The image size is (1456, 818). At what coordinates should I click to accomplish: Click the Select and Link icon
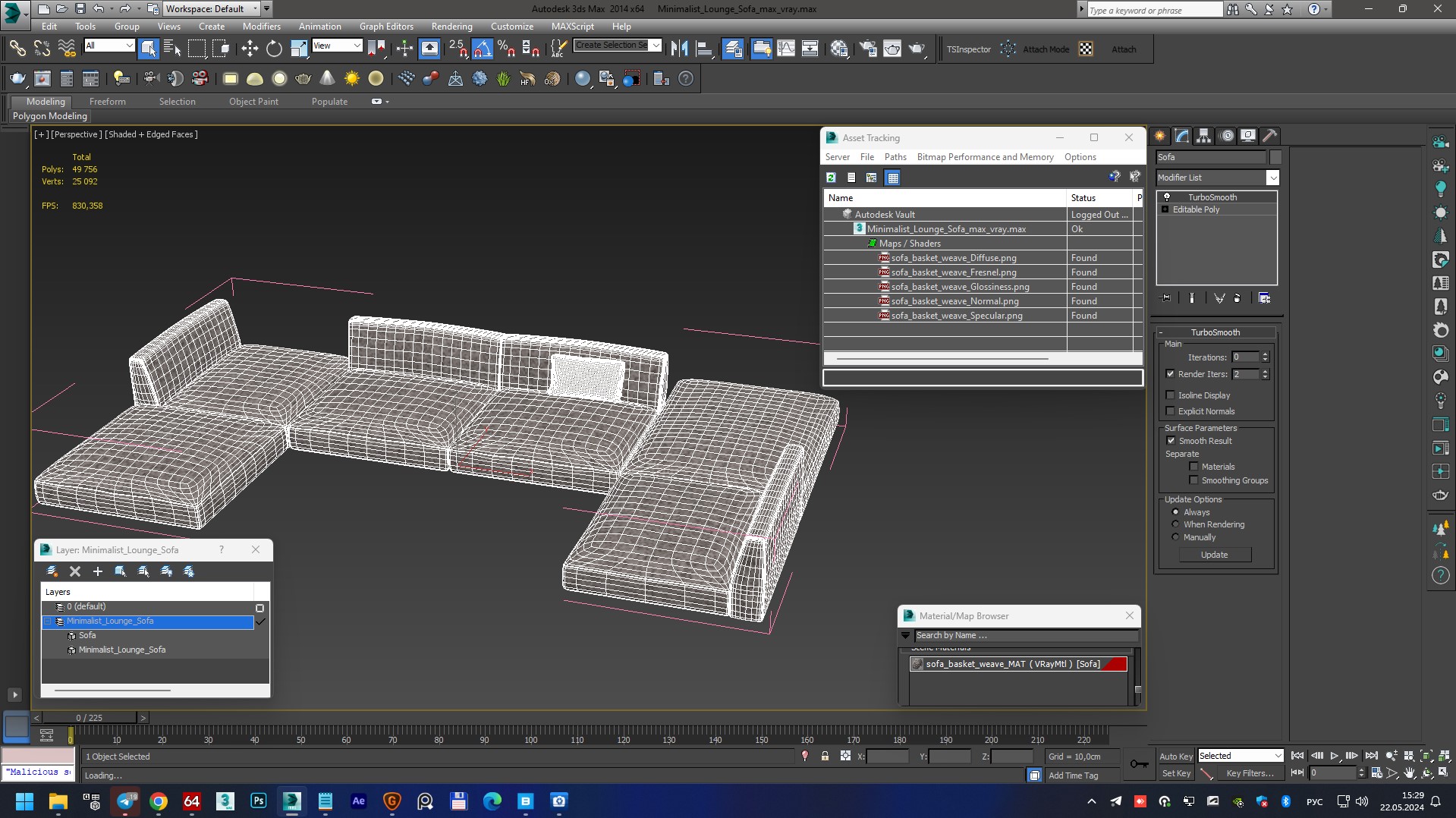17,49
